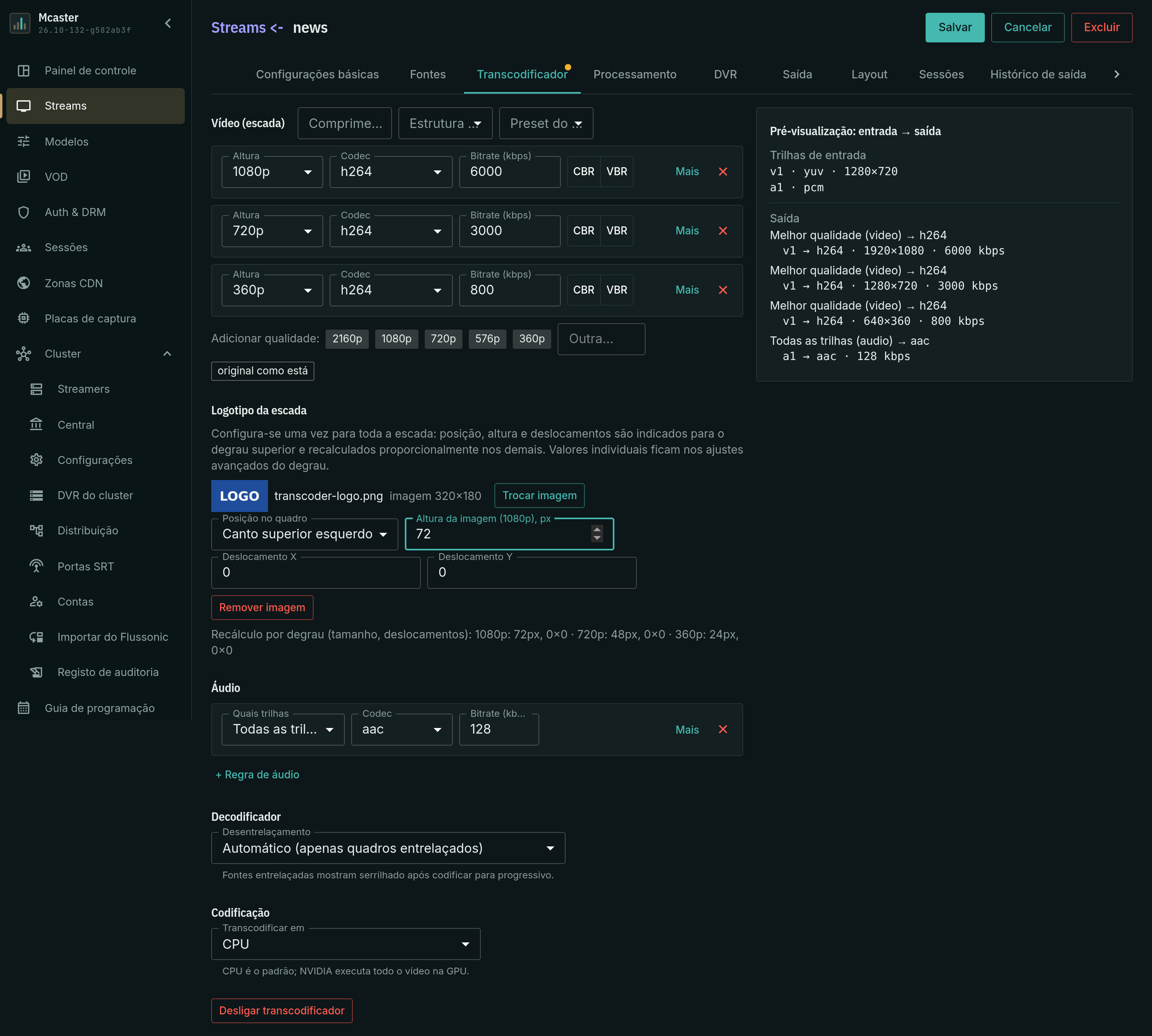Image resolution: width=1152 pixels, height=1036 pixels.
Task: Select VBR for the 720p row
Action: click(x=616, y=230)
